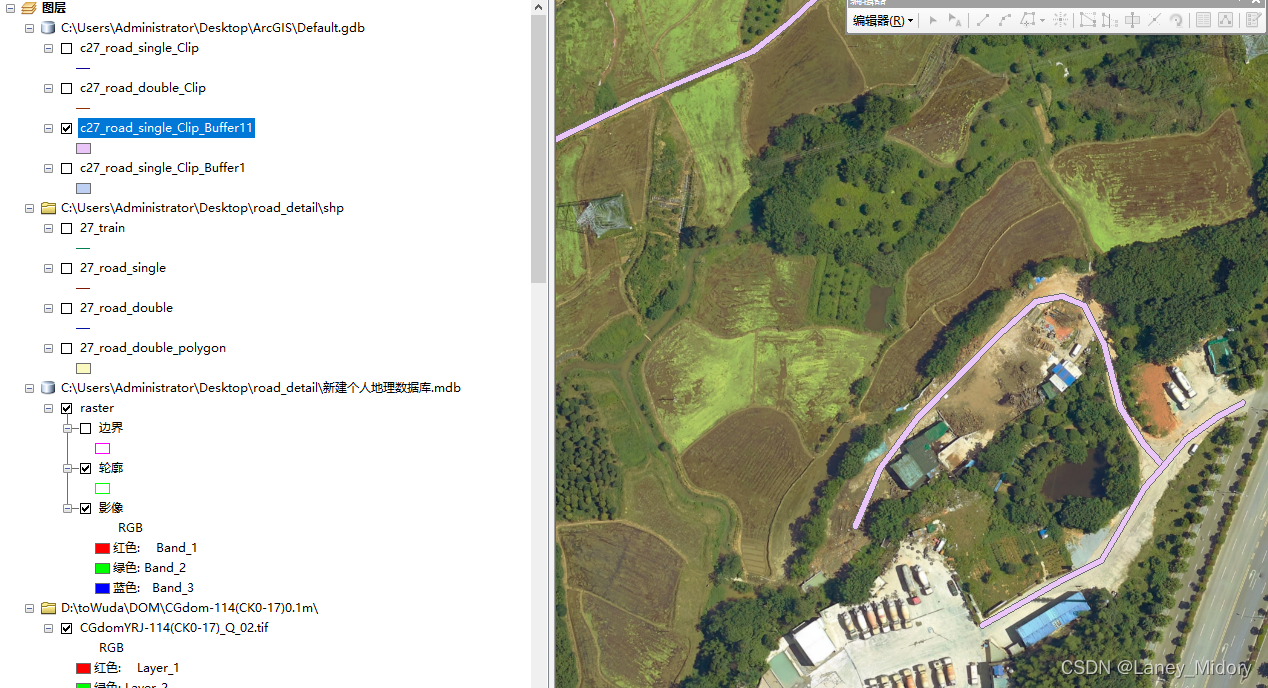The image size is (1268, 688).
Task: Open the c27_road_single_Clip_Buffer1 blue symbol swatch
Action: pyautogui.click(x=83, y=188)
